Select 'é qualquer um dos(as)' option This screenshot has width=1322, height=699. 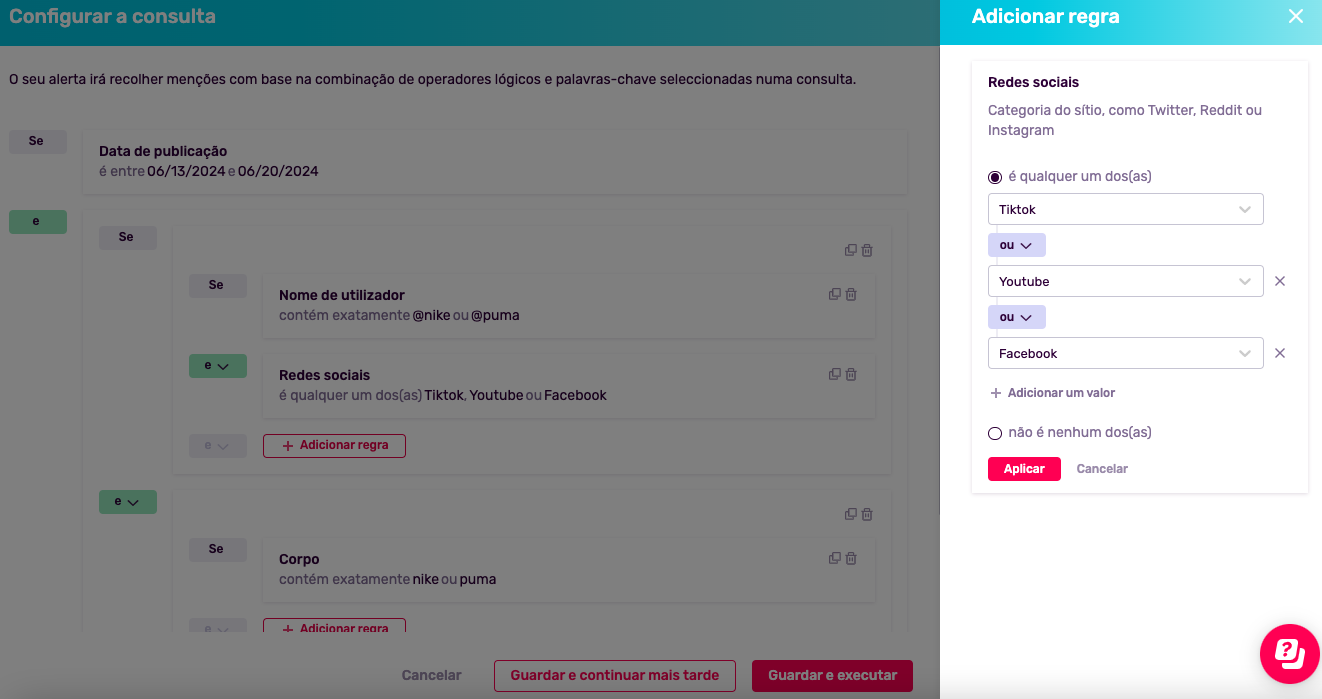pyautogui.click(x=995, y=177)
